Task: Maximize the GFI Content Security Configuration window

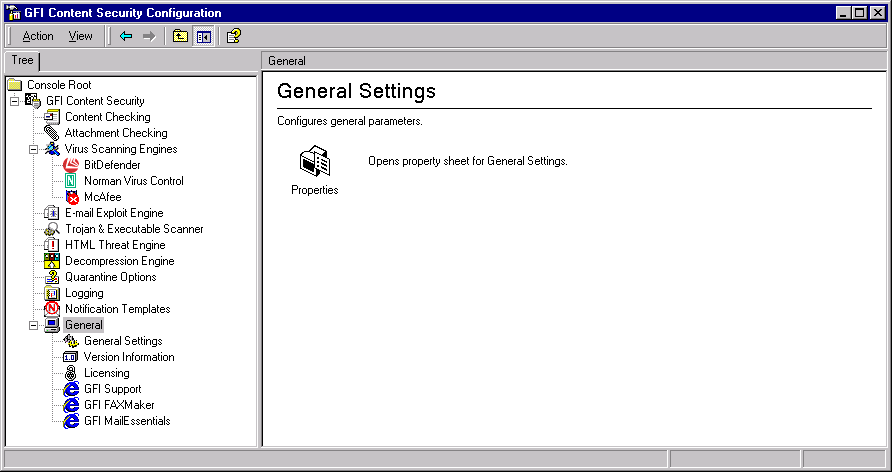Action: pos(860,12)
